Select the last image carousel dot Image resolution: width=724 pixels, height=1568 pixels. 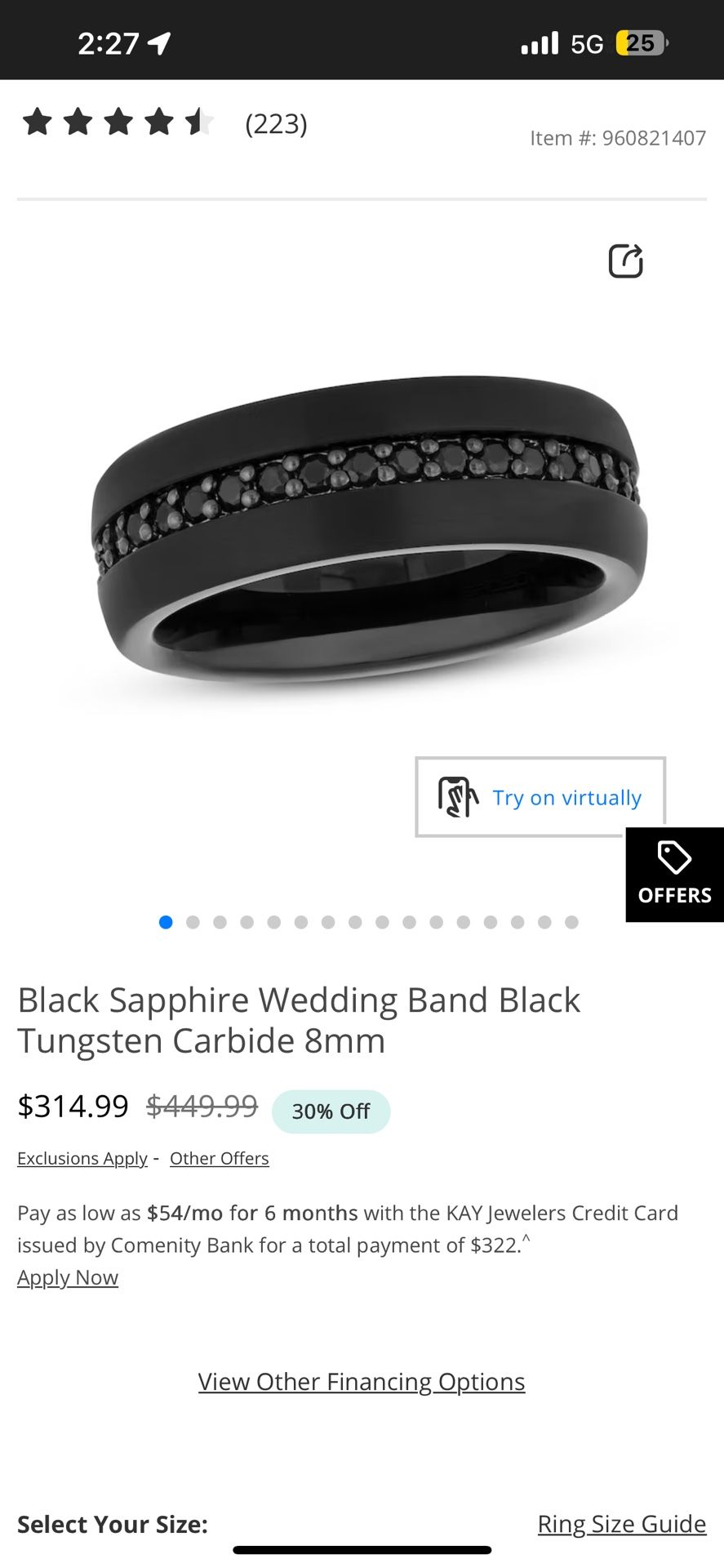coord(571,922)
